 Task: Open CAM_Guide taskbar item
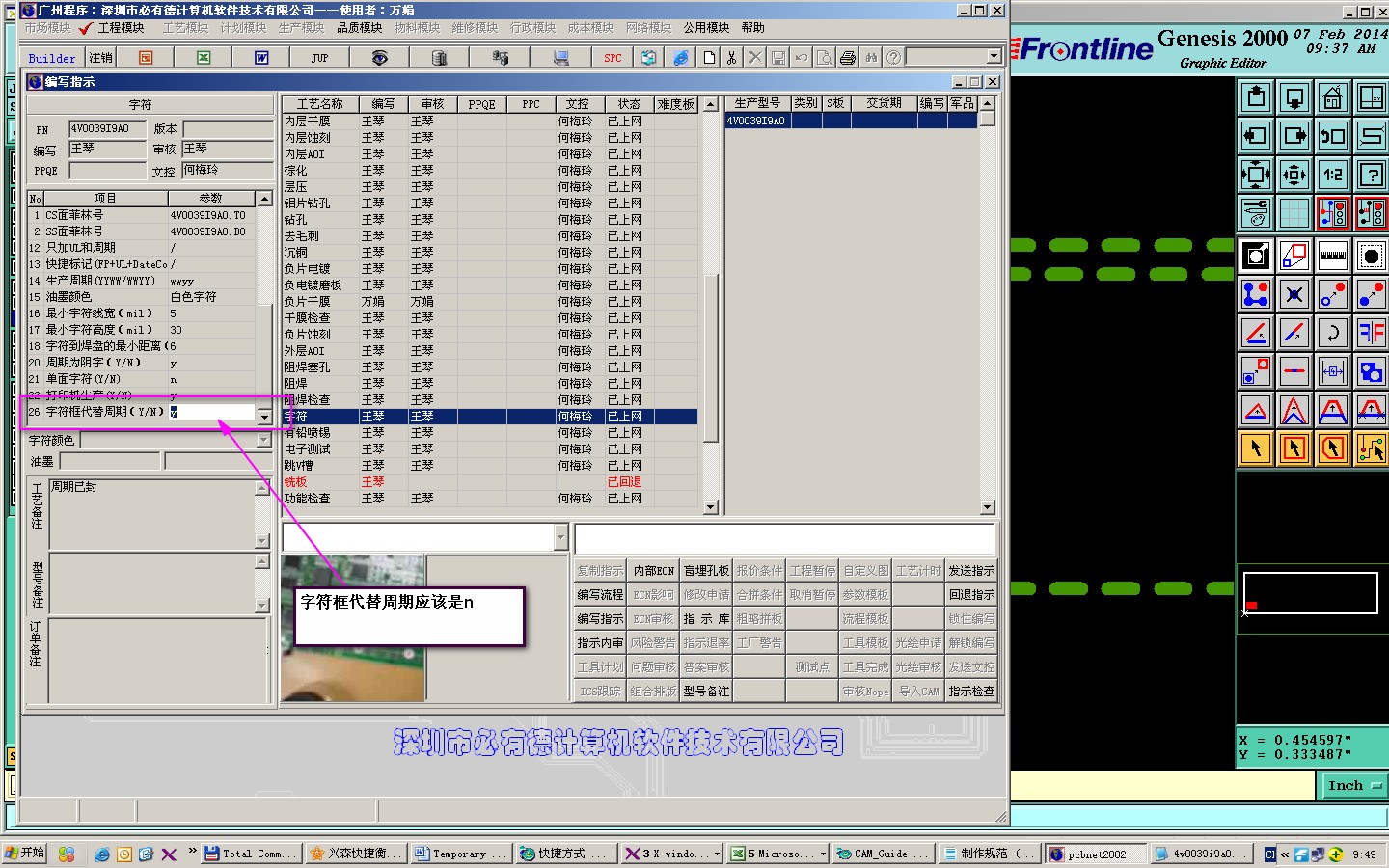[883, 854]
